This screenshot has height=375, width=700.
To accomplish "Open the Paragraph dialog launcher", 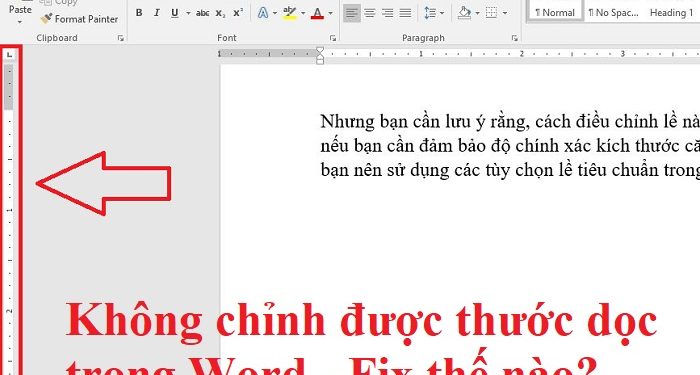I will (x=514, y=38).
